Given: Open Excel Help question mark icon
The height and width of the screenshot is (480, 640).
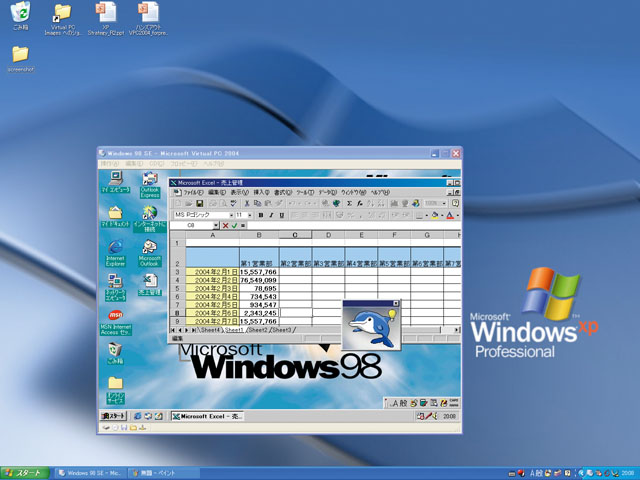Looking at the screenshot, I should tap(456, 203).
